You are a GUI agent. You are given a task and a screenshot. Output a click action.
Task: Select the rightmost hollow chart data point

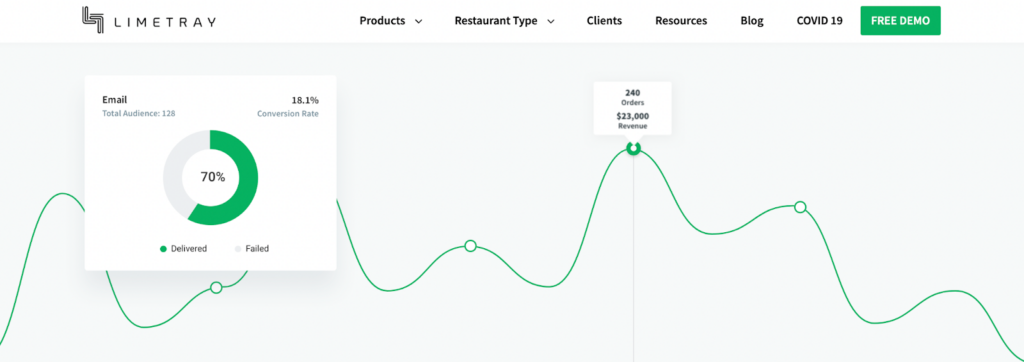800,207
